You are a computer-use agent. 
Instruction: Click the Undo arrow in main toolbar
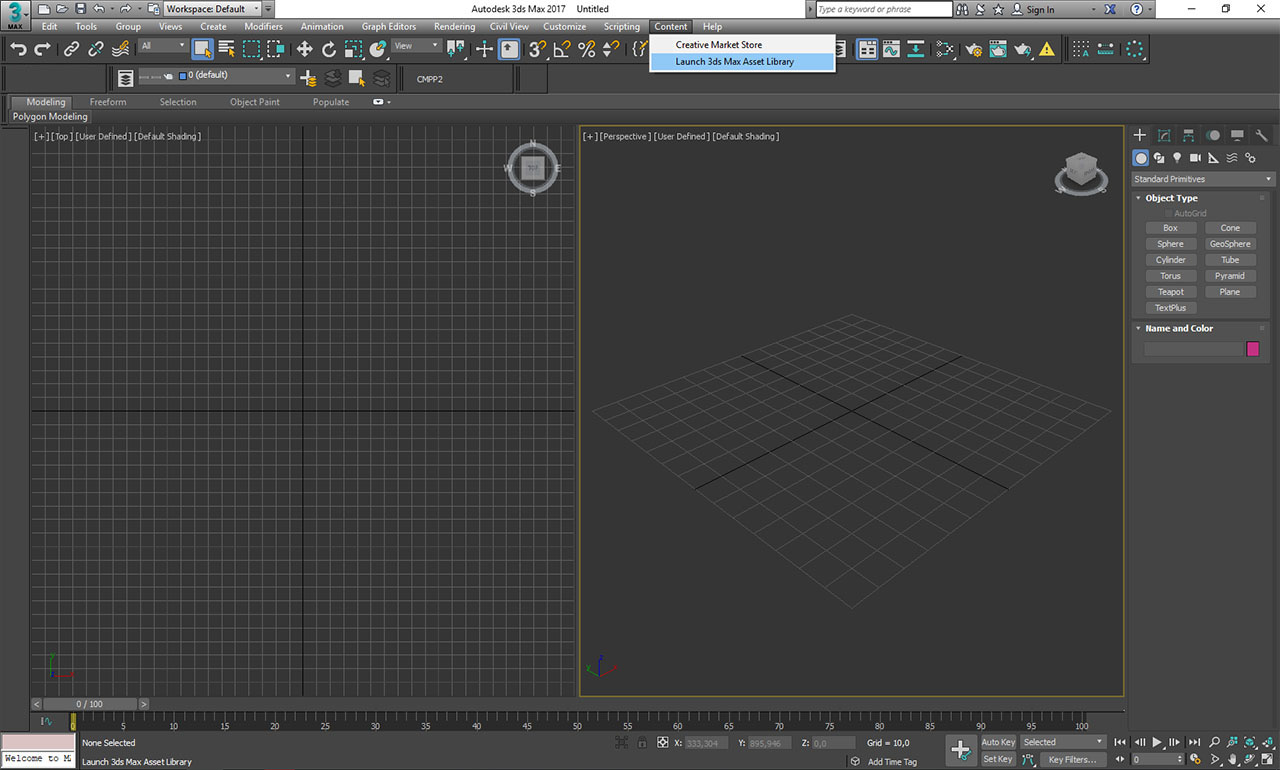click(18, 49)
